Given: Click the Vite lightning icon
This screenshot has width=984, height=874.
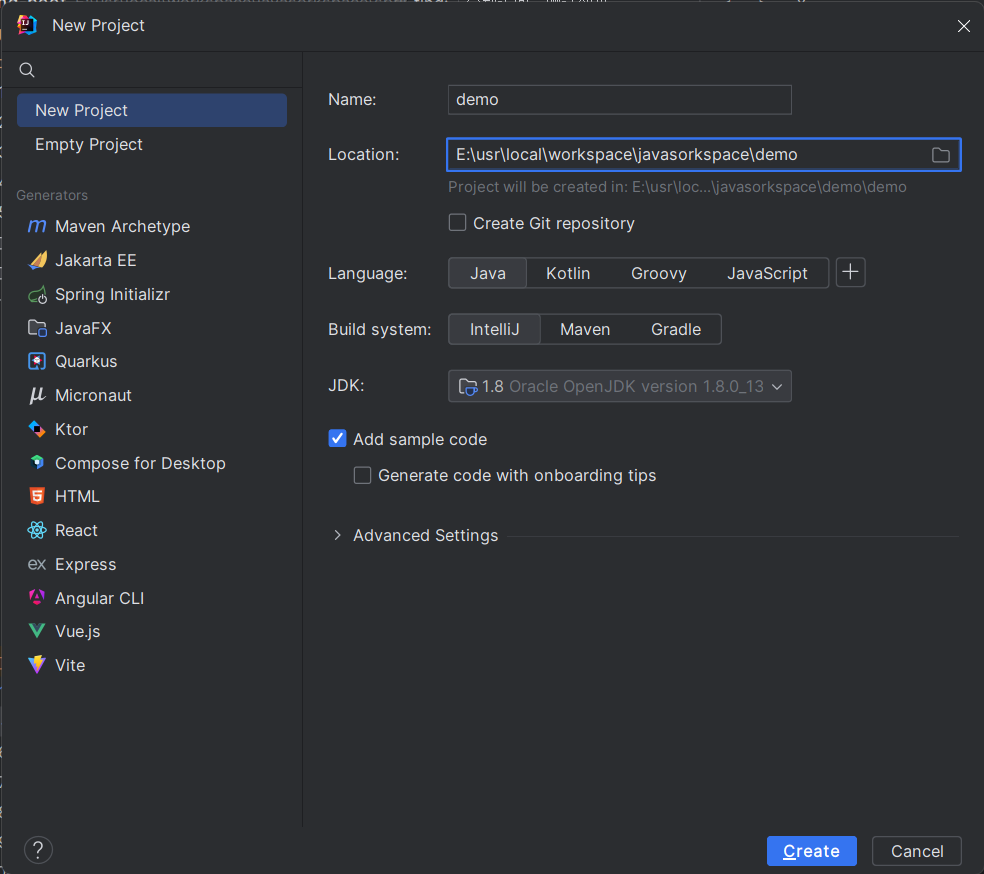Looking at the screenshot, I should click(37, 664).
